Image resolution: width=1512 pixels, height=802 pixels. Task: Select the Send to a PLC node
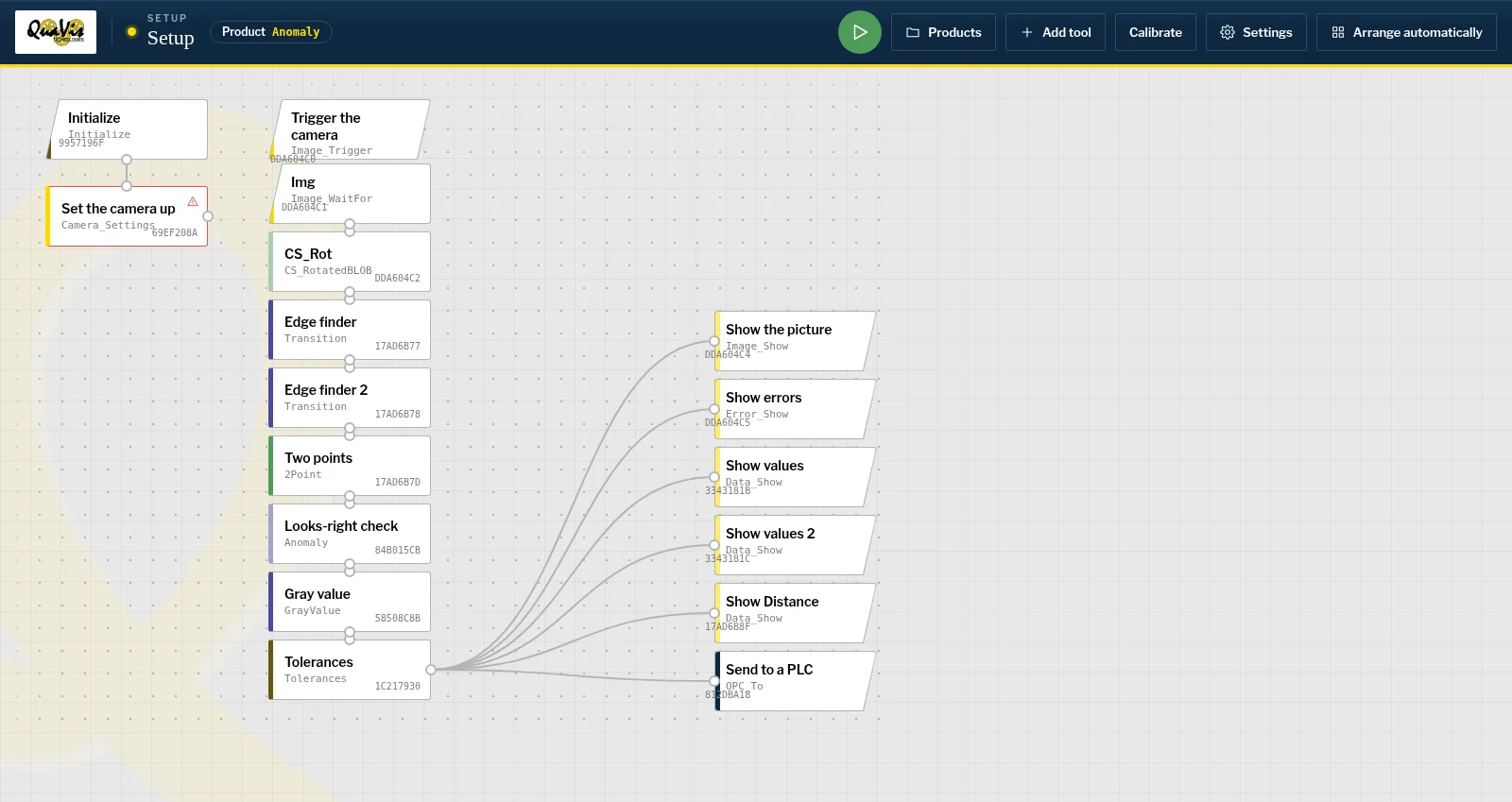click(795, 681)
